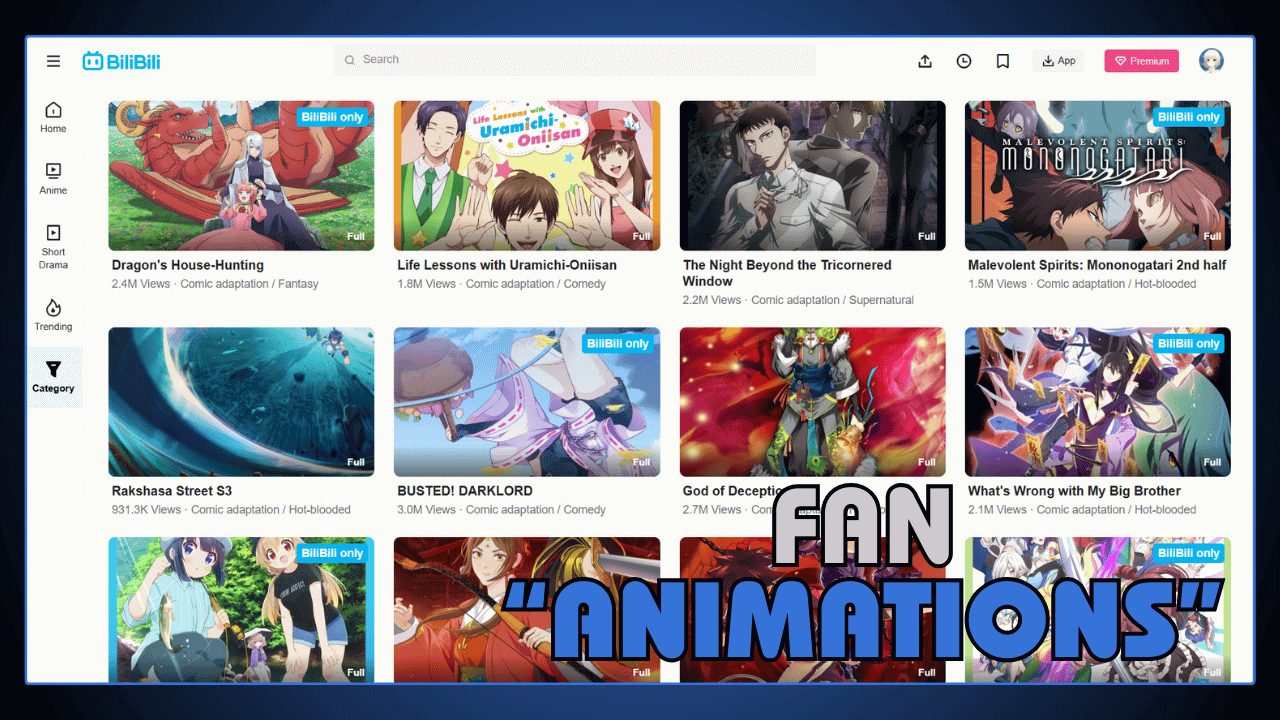Open "The Night Beyond the Tricornered Window"
Image resolution: width=1280 pixels, height=720 pixels.
[x=786, y=272]
